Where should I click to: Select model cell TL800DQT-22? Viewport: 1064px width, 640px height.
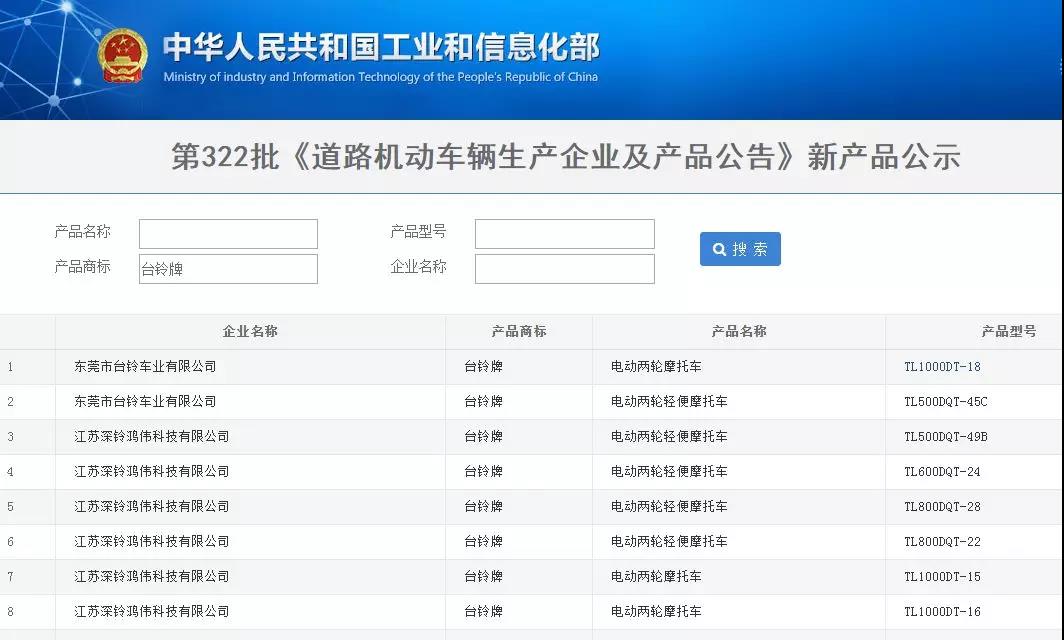click(942, 542)
